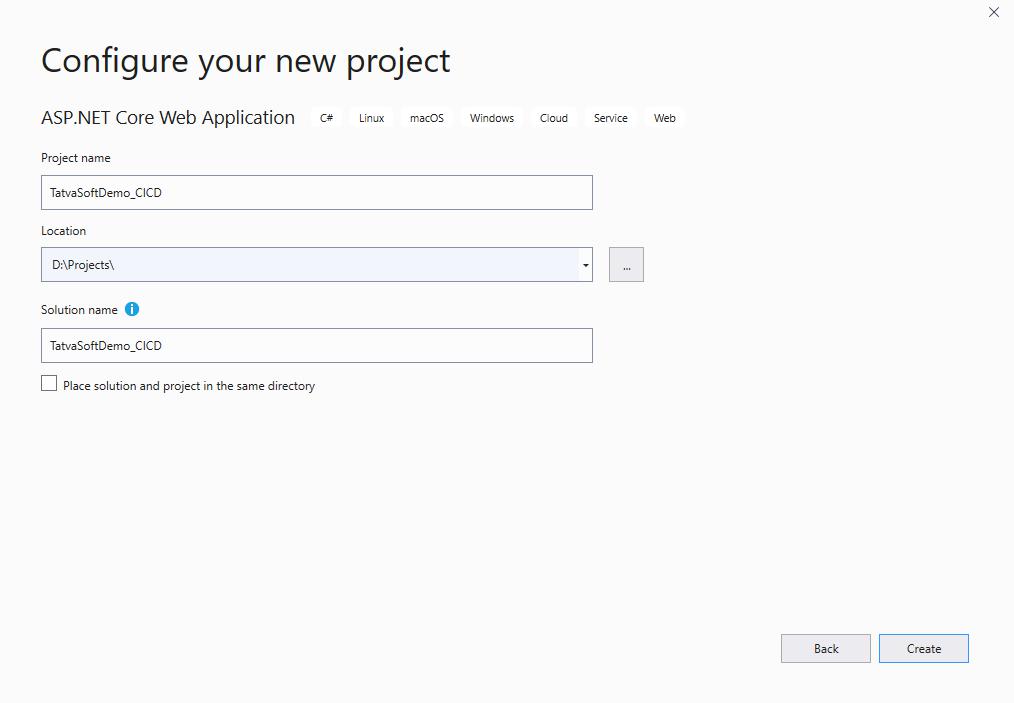Click the Windows tag
This screenshot has height=703, width=1014.
coord(492,118)
